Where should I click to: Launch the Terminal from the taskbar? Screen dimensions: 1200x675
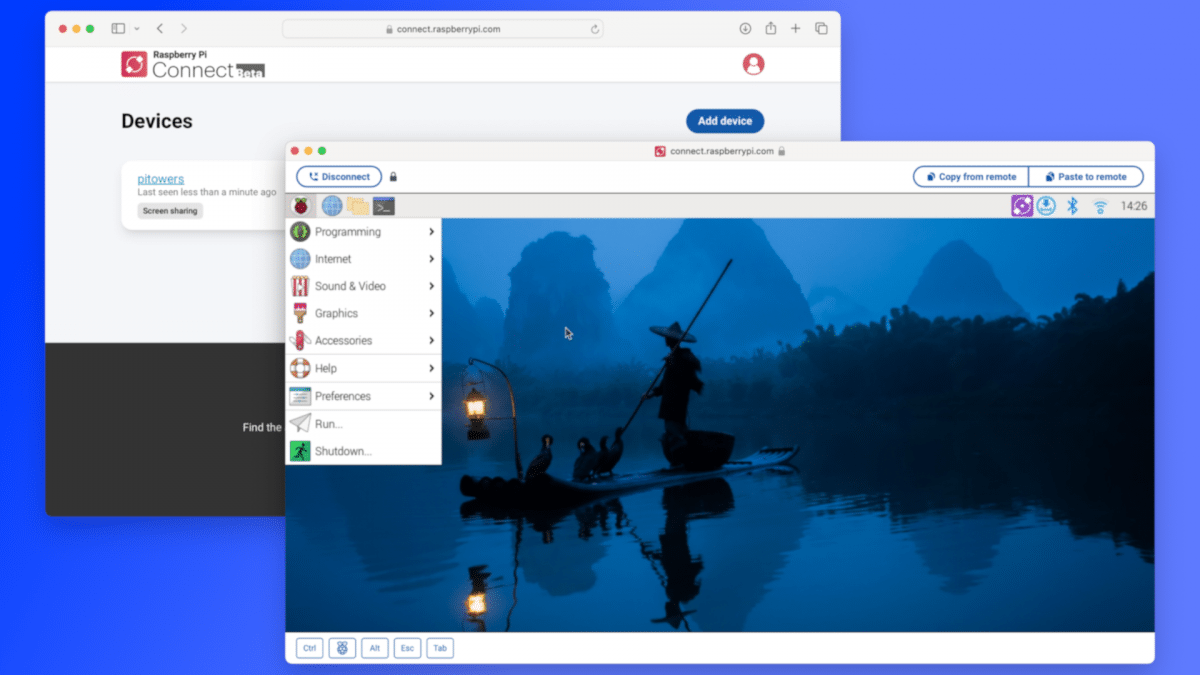(x=384, y=206)
